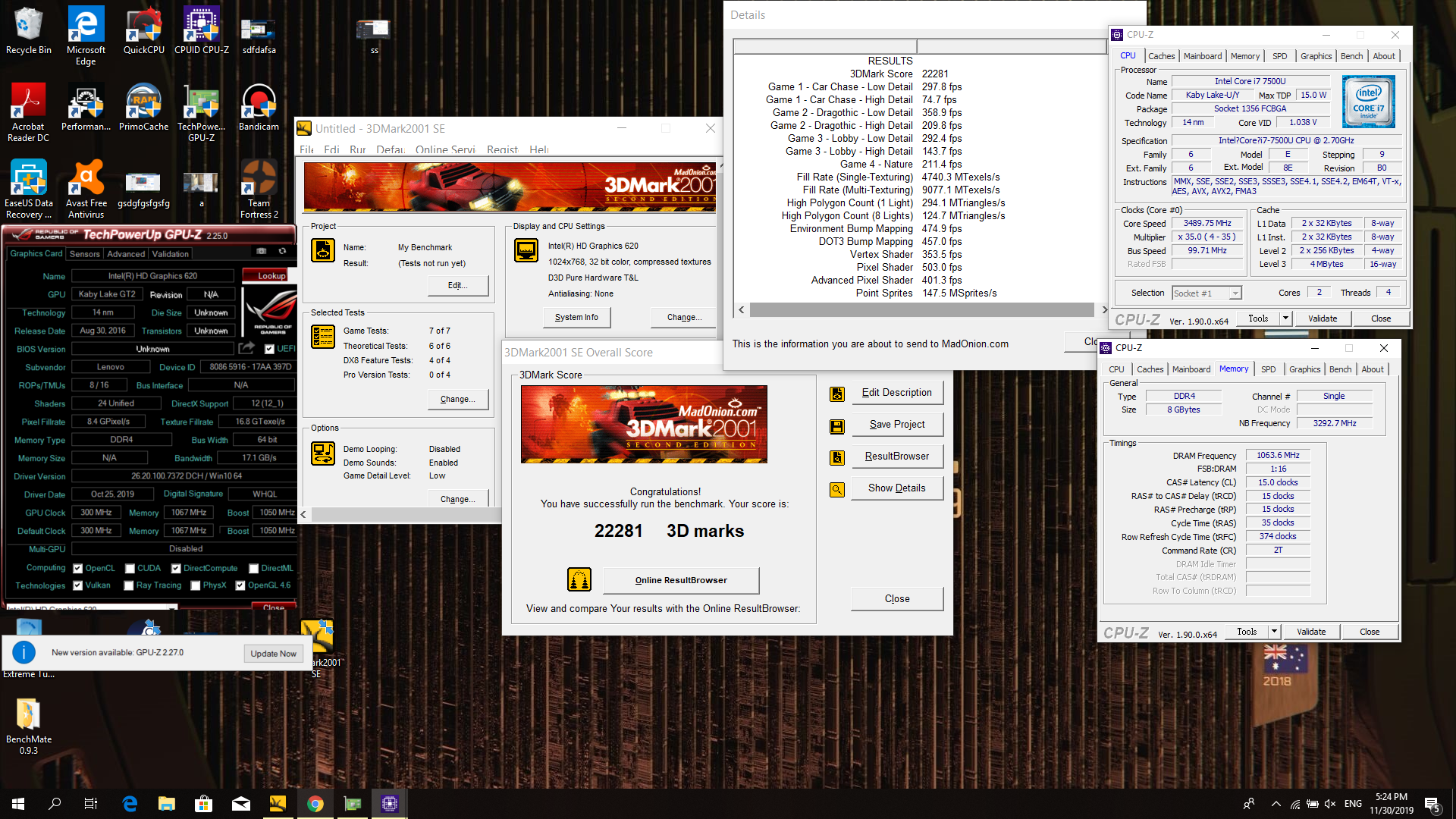Click ResultBrowser icon

(x=837, y=457)
